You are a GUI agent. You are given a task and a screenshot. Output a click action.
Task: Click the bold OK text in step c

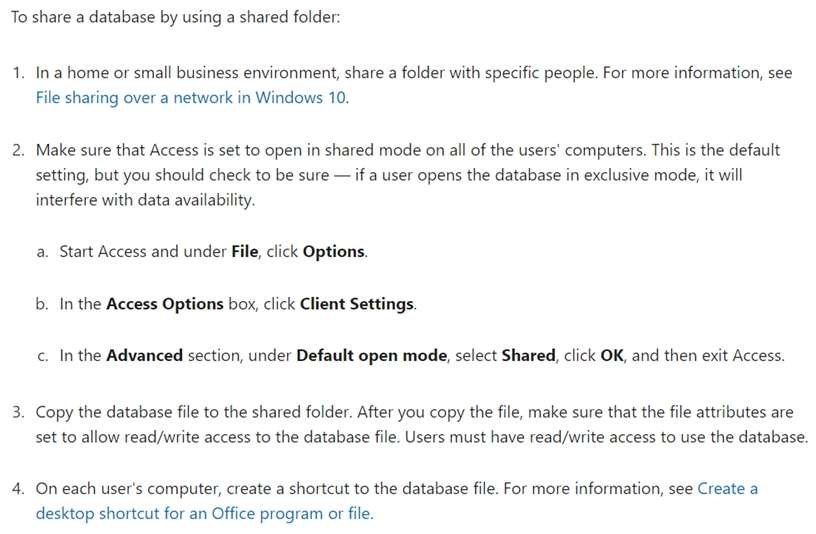(x=612, y=356)
